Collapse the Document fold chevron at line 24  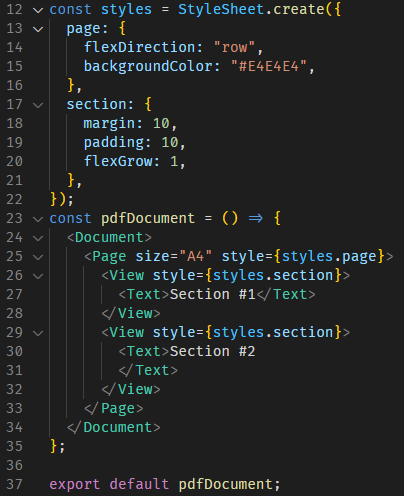coord(38,238)
